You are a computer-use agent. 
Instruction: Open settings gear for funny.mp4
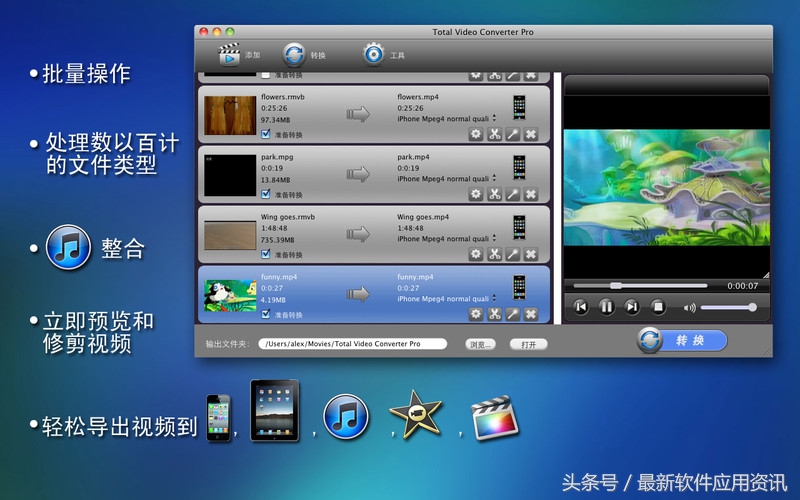[476, 314]
